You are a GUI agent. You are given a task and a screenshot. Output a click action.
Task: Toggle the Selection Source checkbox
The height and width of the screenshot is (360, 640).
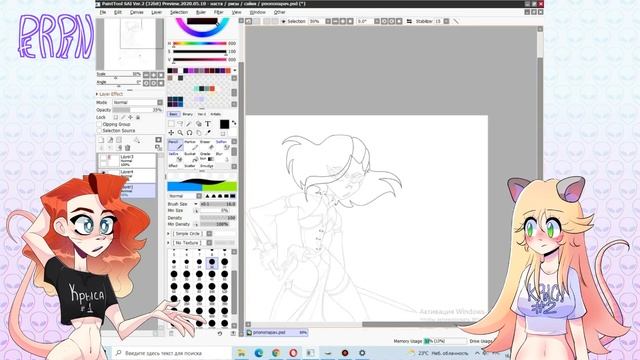pos(99,131)
